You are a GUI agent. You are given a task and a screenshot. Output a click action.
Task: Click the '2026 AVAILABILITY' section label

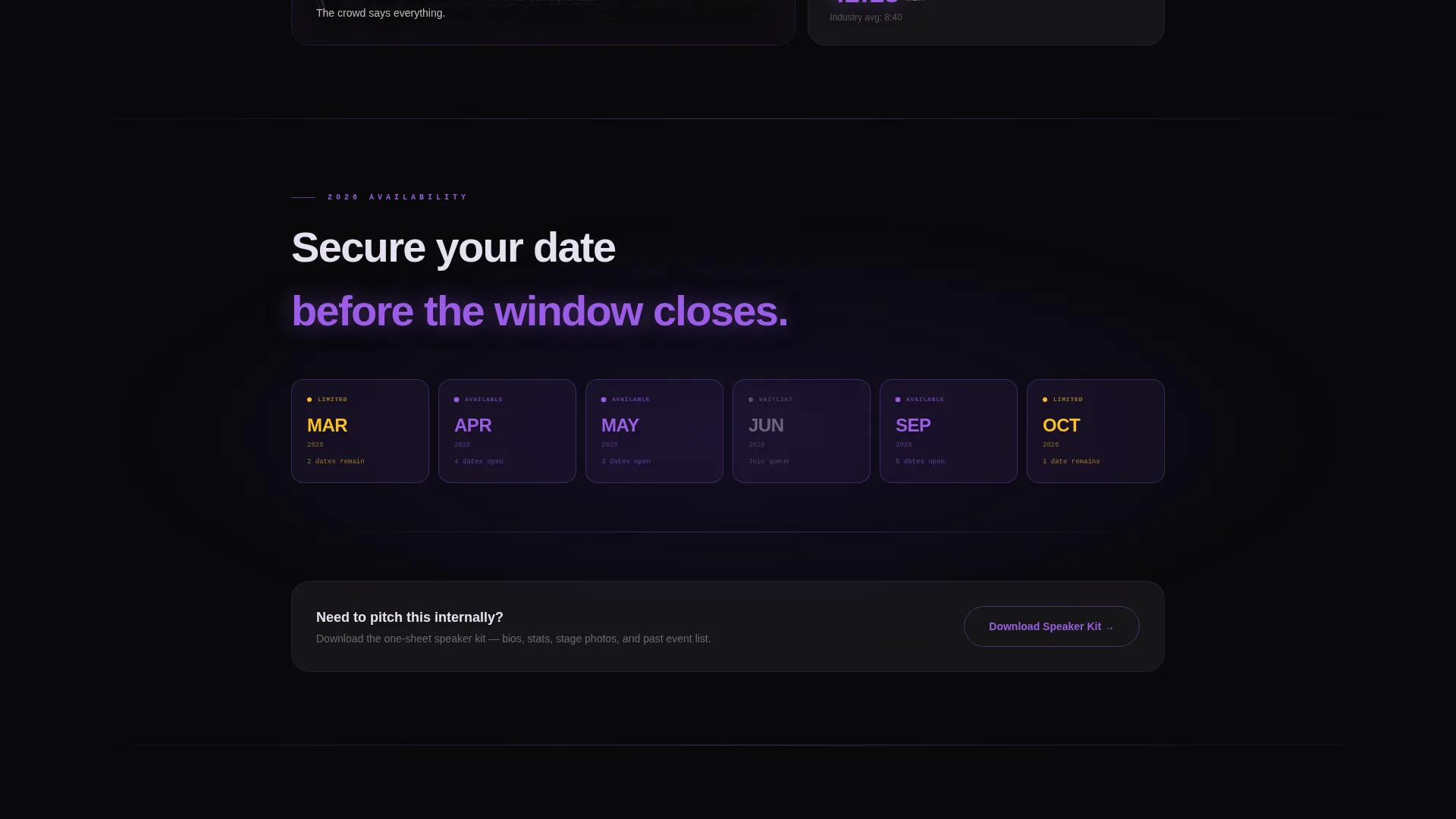(398, 197)
